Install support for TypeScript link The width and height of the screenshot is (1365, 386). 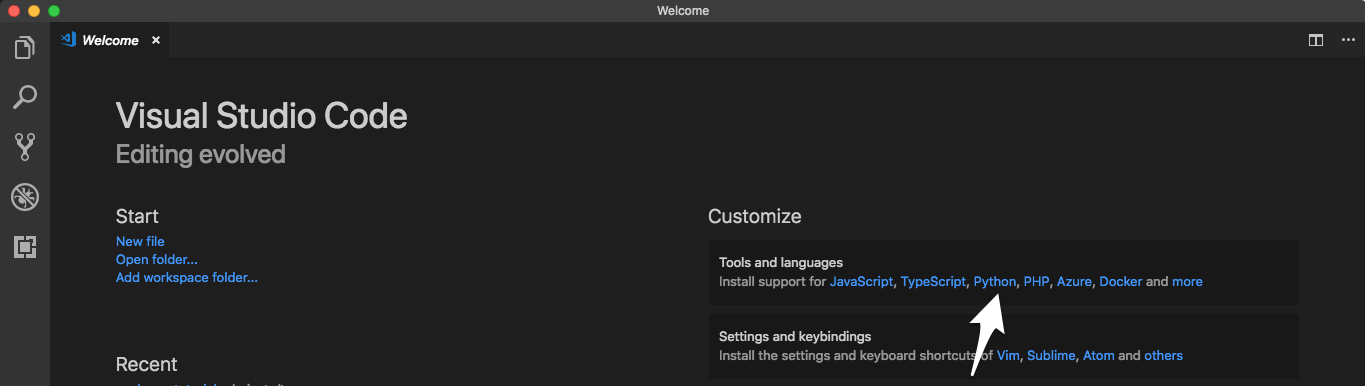point(933,282)
